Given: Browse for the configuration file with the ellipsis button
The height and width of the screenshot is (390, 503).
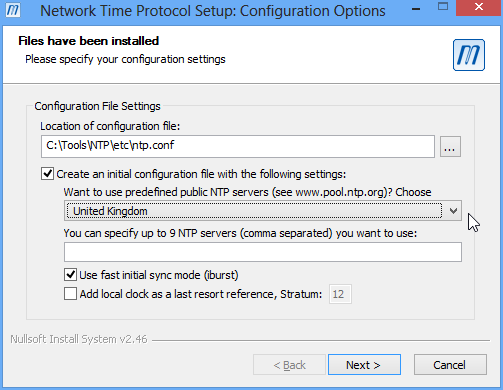Looking at the screenshot, I should pyautogui.click(x=450, y=146).
